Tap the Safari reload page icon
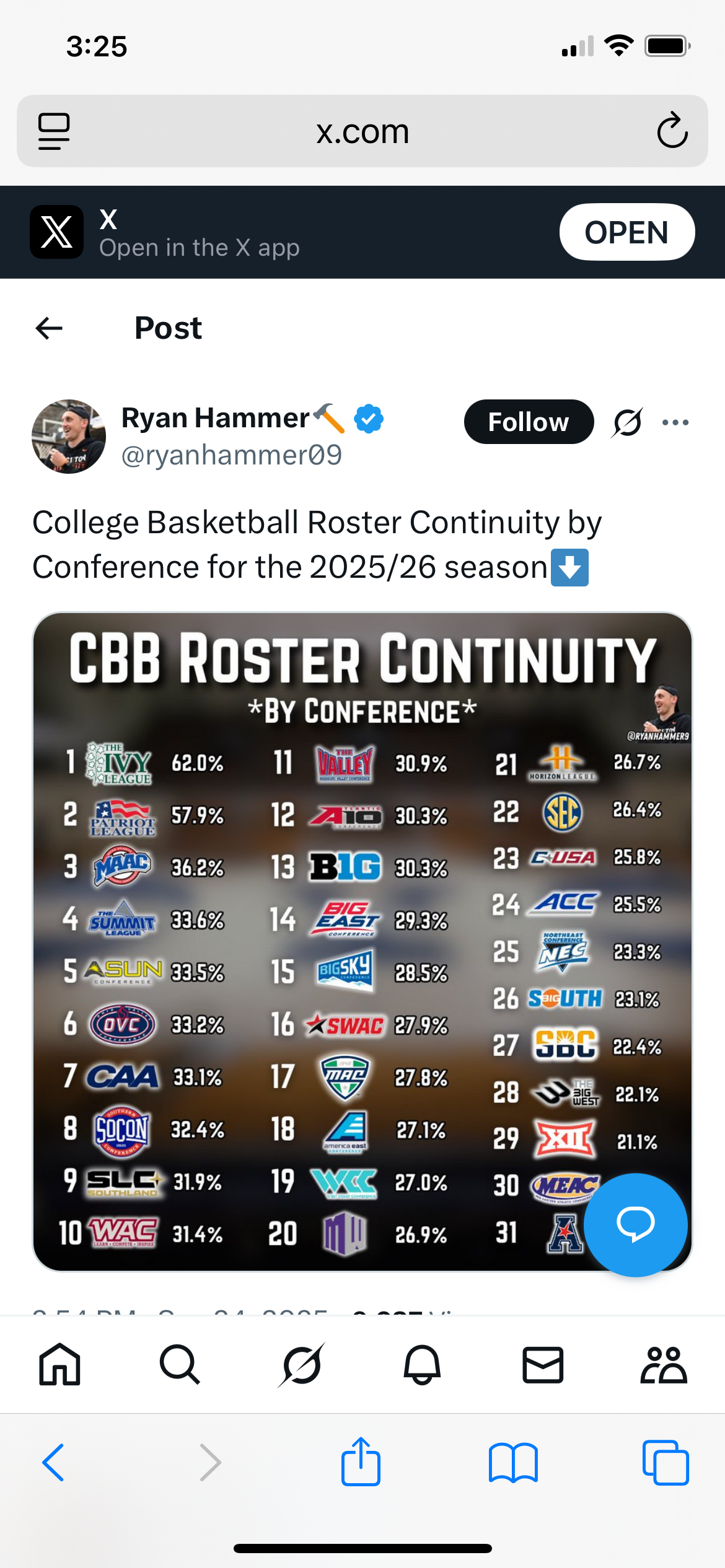The image size is (725, 1568). 672,131
